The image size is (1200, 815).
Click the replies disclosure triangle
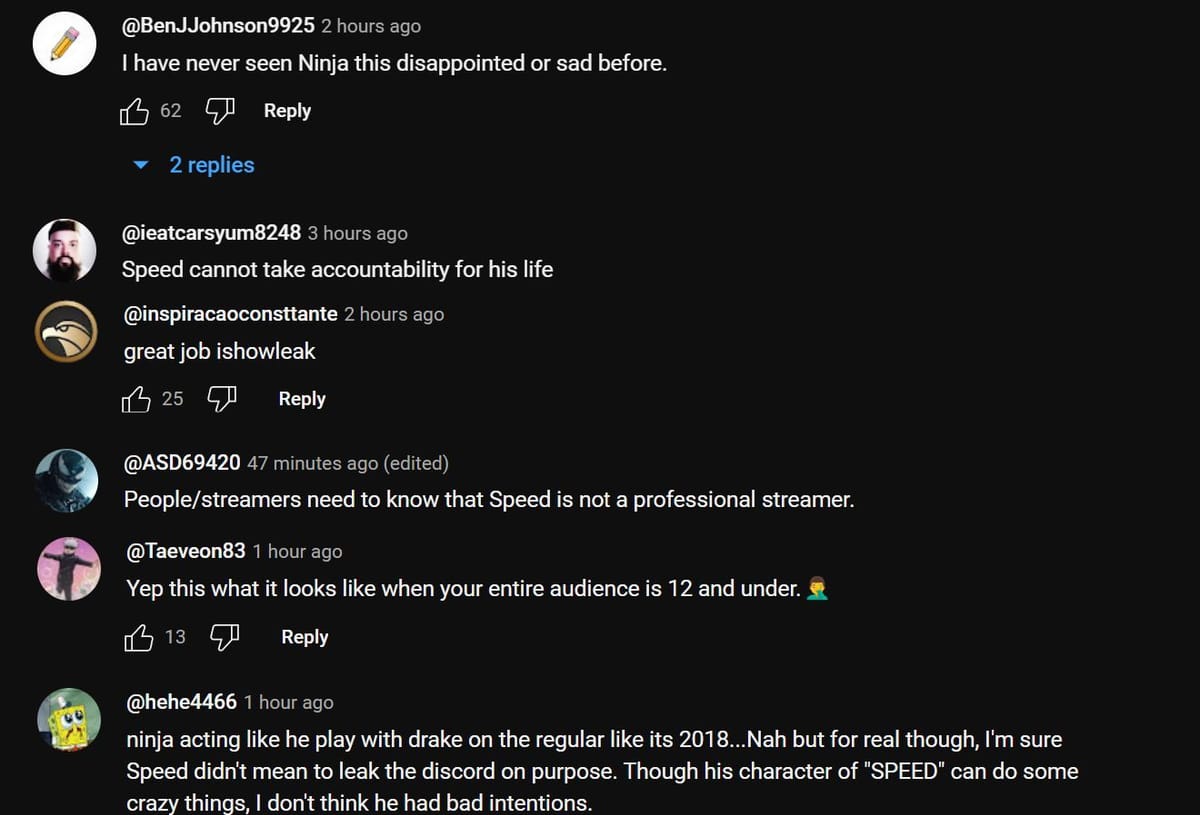pos(140,164)
